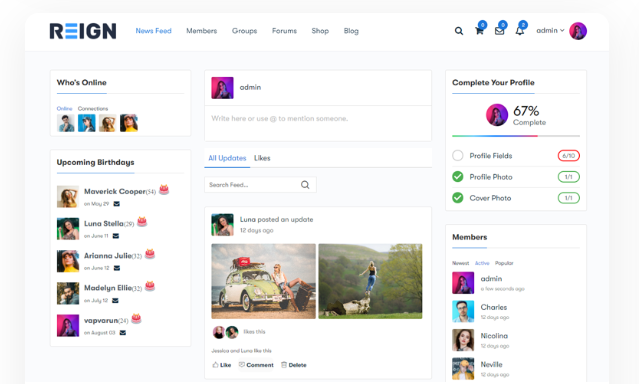Send message to Arianna Julie envelope icon
This screenshot has width=639, height=384.
tap(117, 268)
